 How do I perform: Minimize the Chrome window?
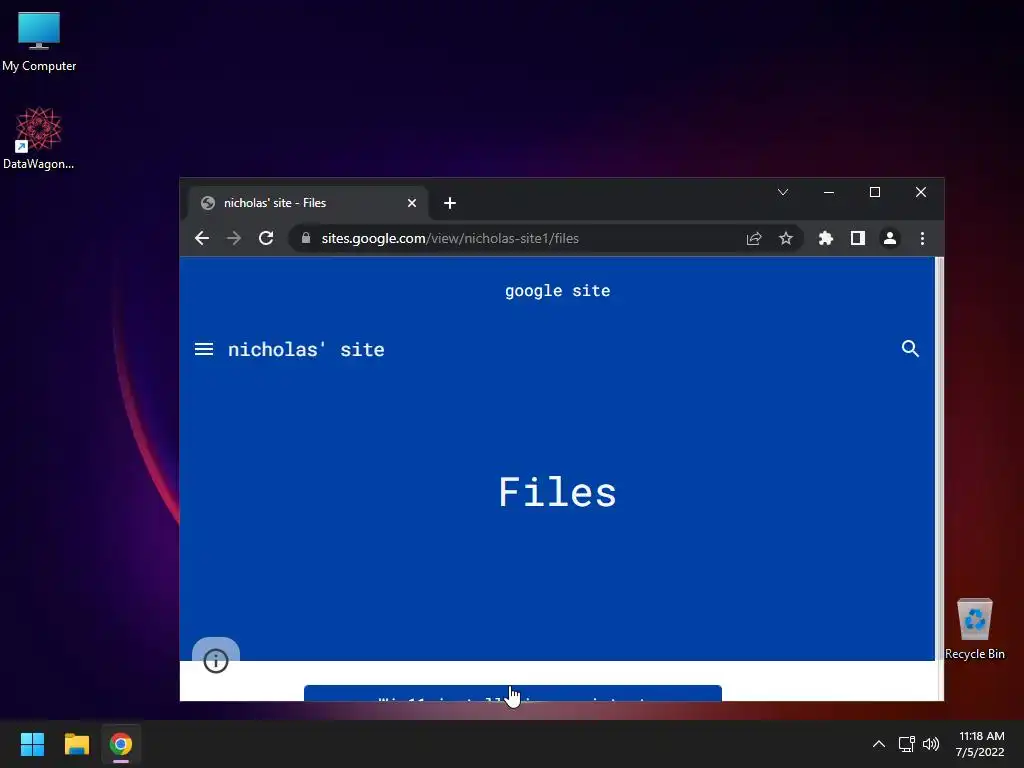click(829, 192)
